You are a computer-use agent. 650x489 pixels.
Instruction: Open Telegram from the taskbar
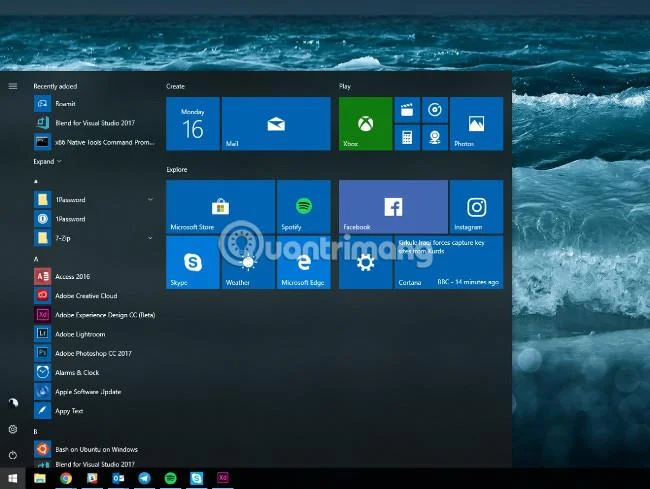click(x=144, y=479)
